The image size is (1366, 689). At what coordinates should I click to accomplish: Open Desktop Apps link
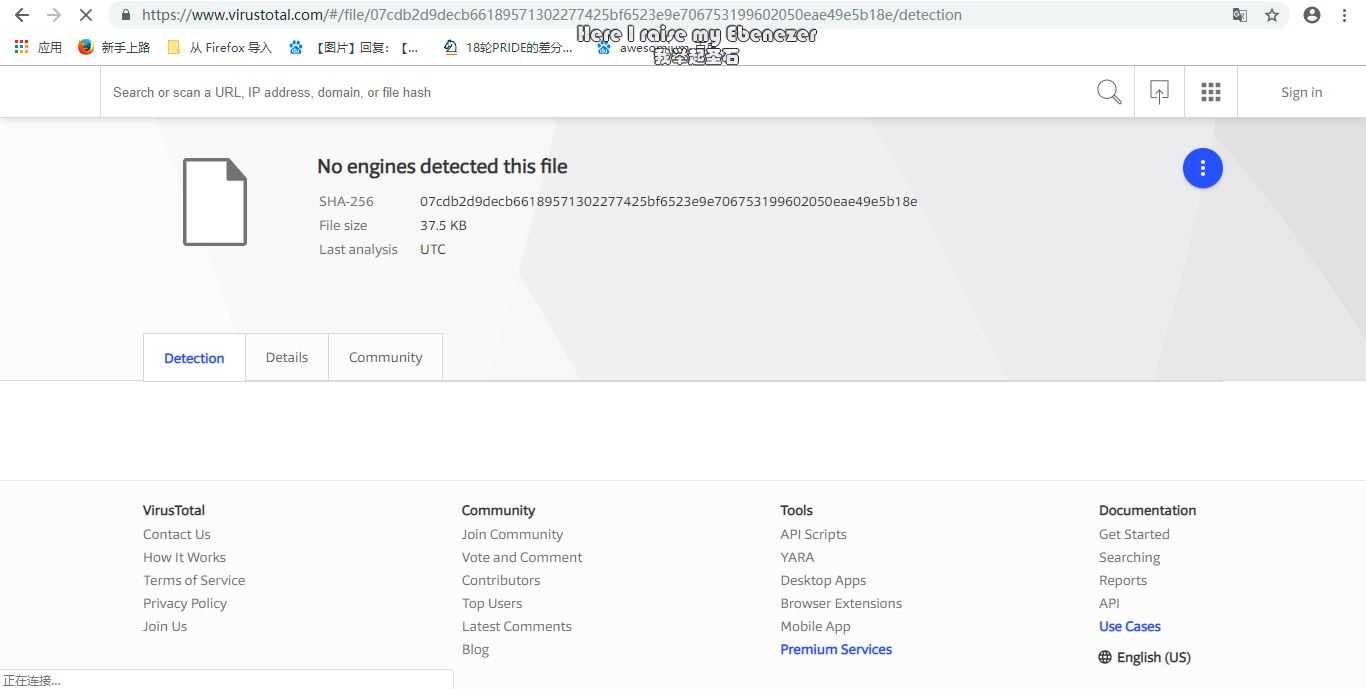coord(823,580)
